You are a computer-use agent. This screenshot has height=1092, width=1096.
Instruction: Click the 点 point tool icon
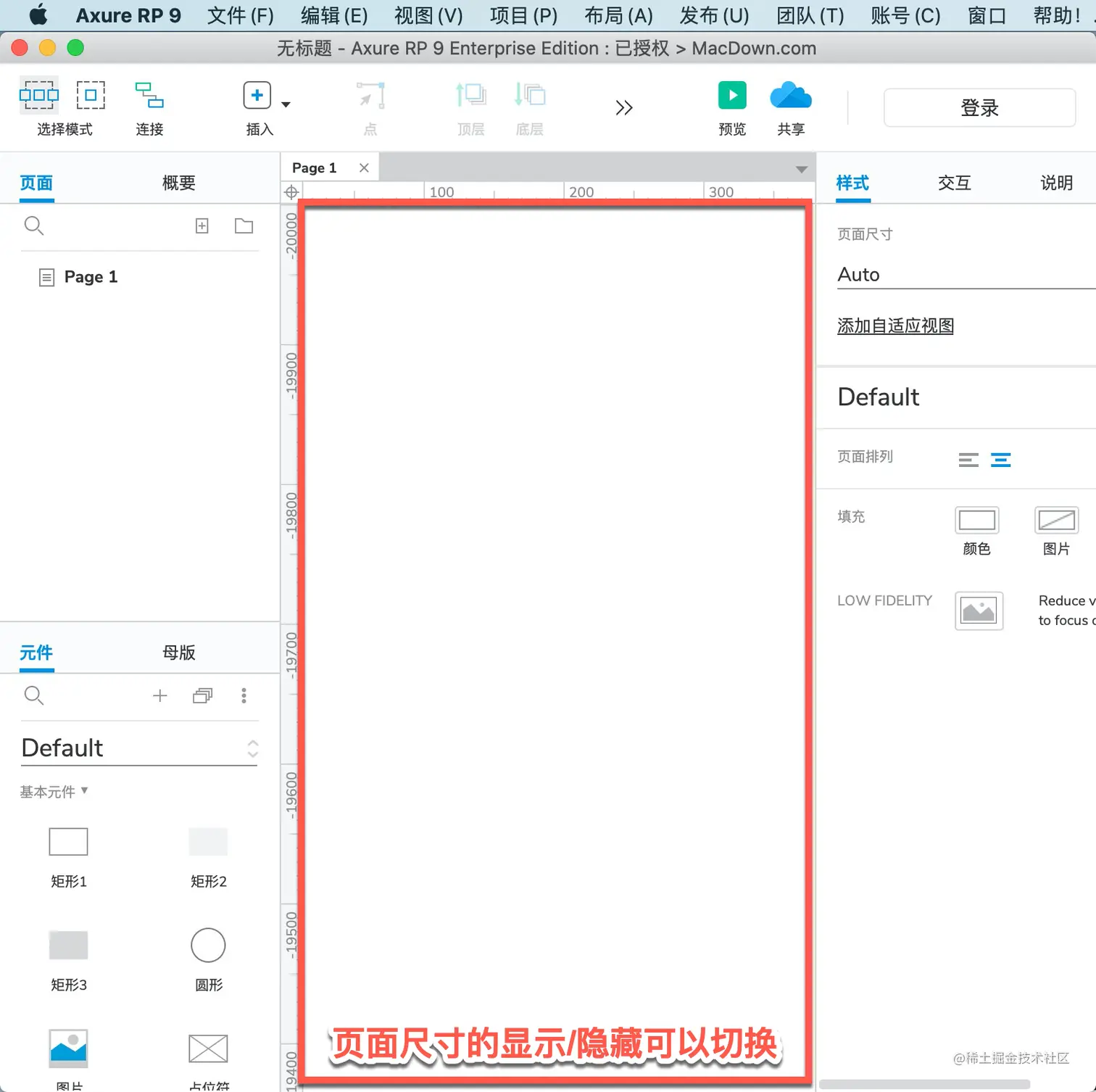370,96
